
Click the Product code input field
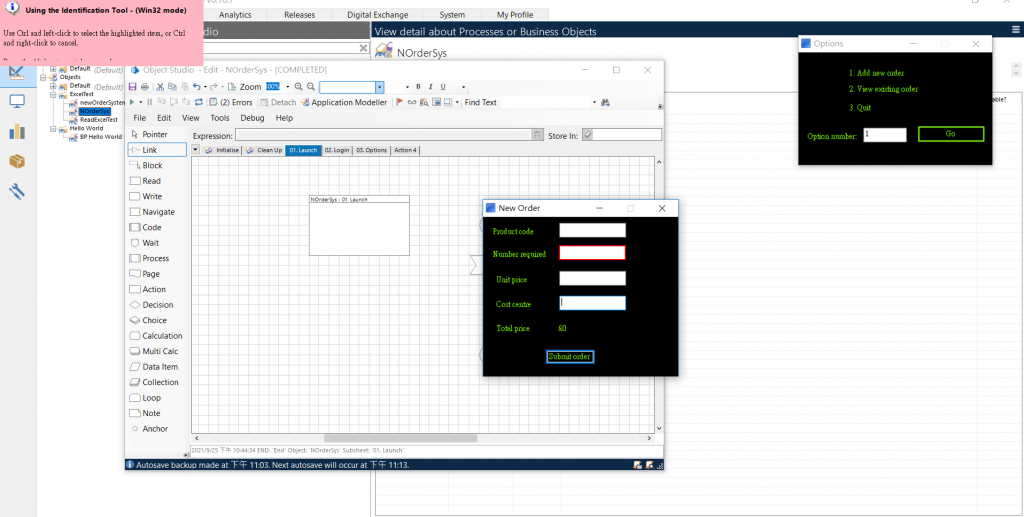click(x=592, y=230)
